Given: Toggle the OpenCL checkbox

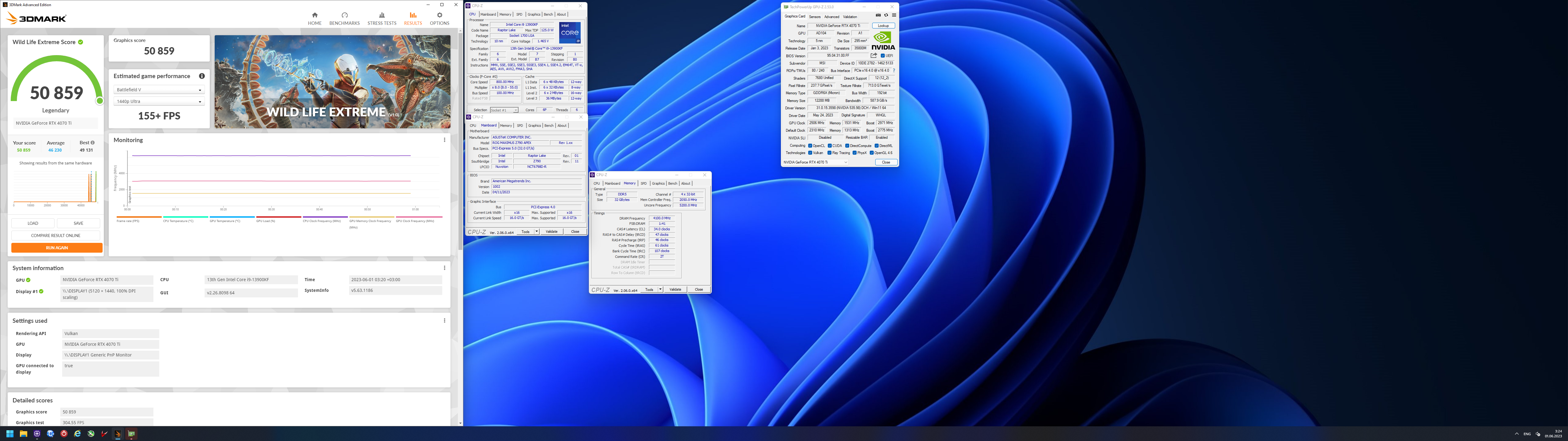Looking at the screenshot, I should pyautogui.click(x=810, y=145).
